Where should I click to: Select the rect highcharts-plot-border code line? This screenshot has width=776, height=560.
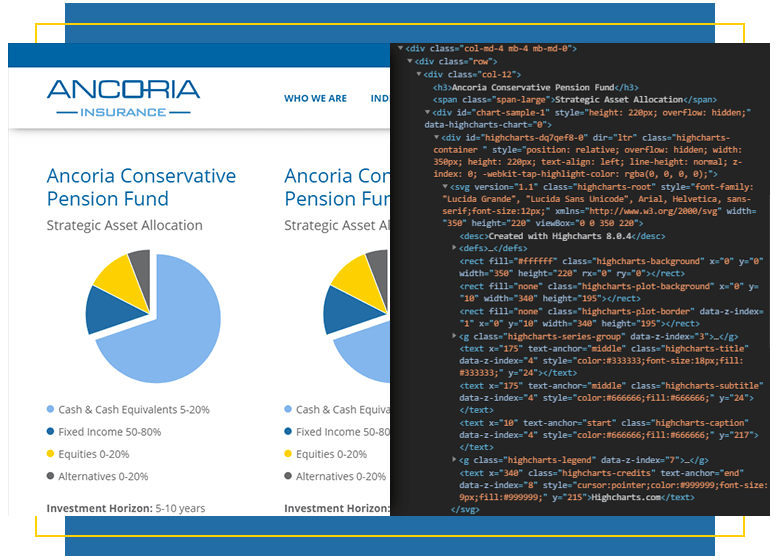611,317
